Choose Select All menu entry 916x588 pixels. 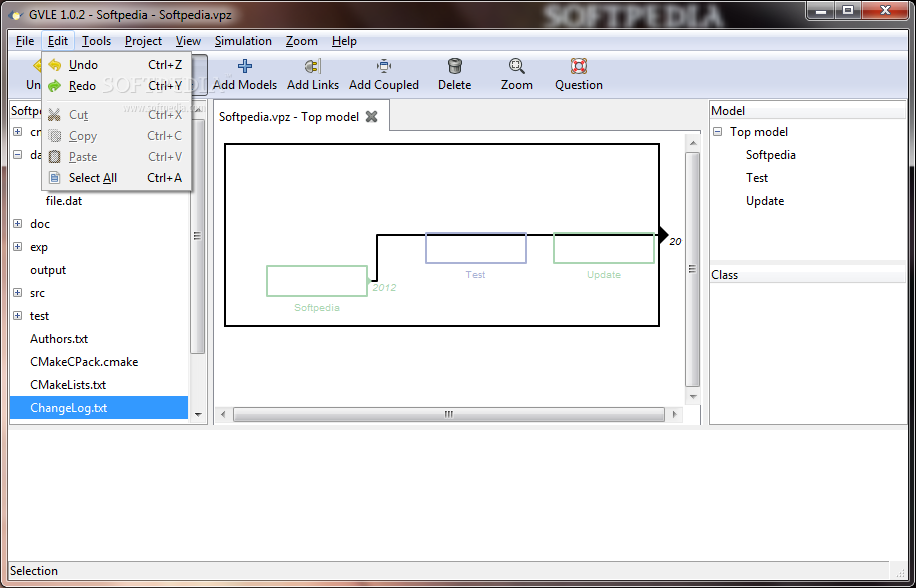click(116, 178)
